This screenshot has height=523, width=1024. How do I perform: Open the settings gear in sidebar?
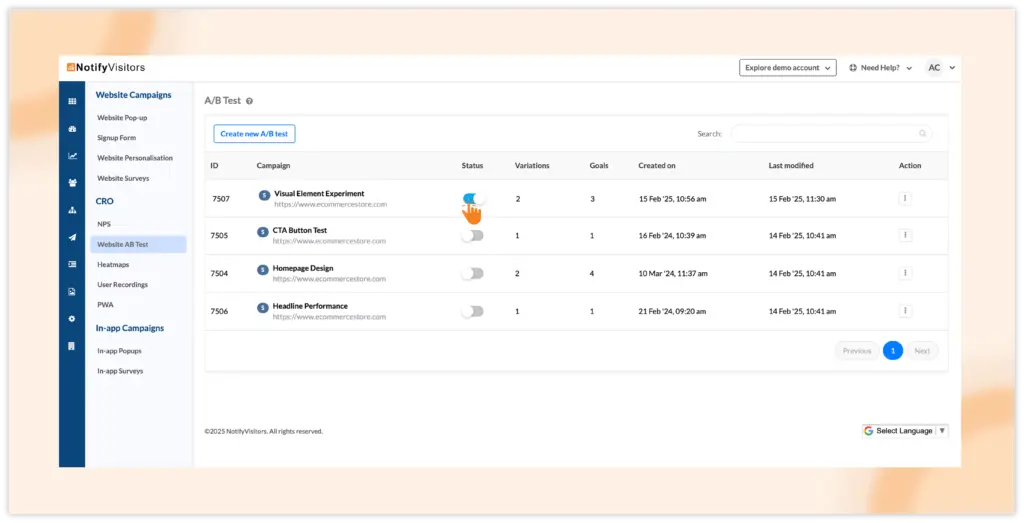tap(72, 318)
